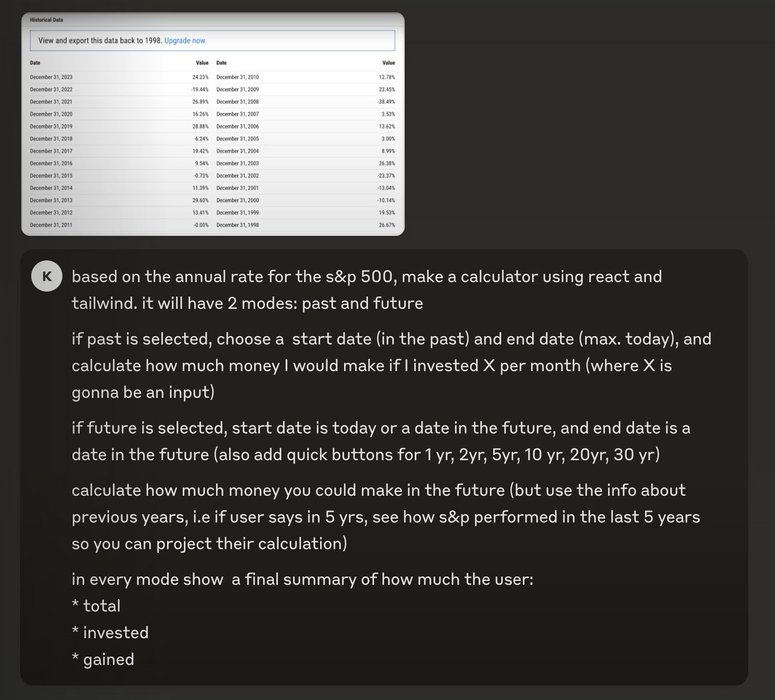This screenshot has width=775, height=700.
Task: Select the December 31, 2023 row date
Action: 51,77
